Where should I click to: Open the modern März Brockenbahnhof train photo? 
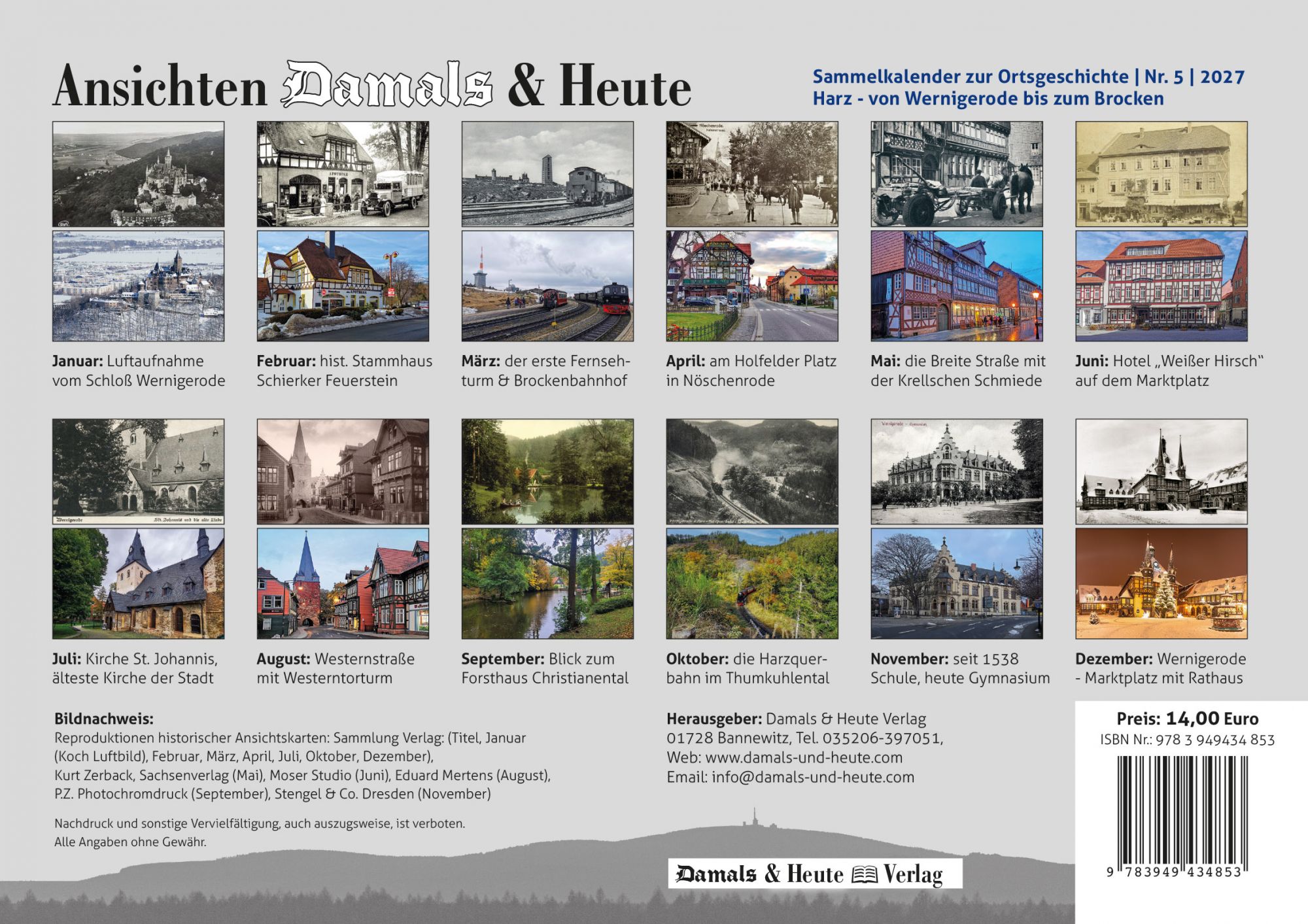coord(547,286)
